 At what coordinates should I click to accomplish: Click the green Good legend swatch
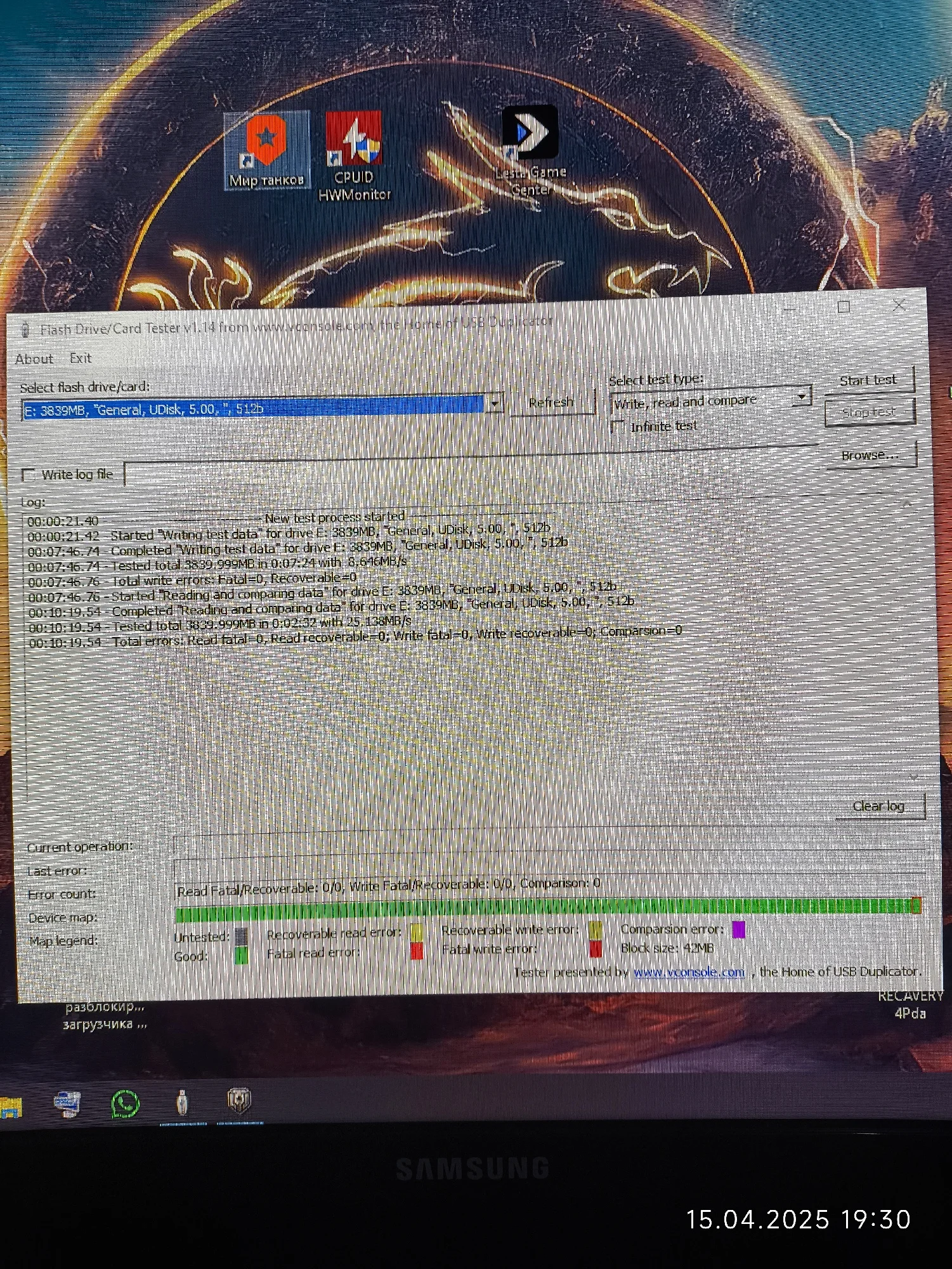(x=241, y=956)
